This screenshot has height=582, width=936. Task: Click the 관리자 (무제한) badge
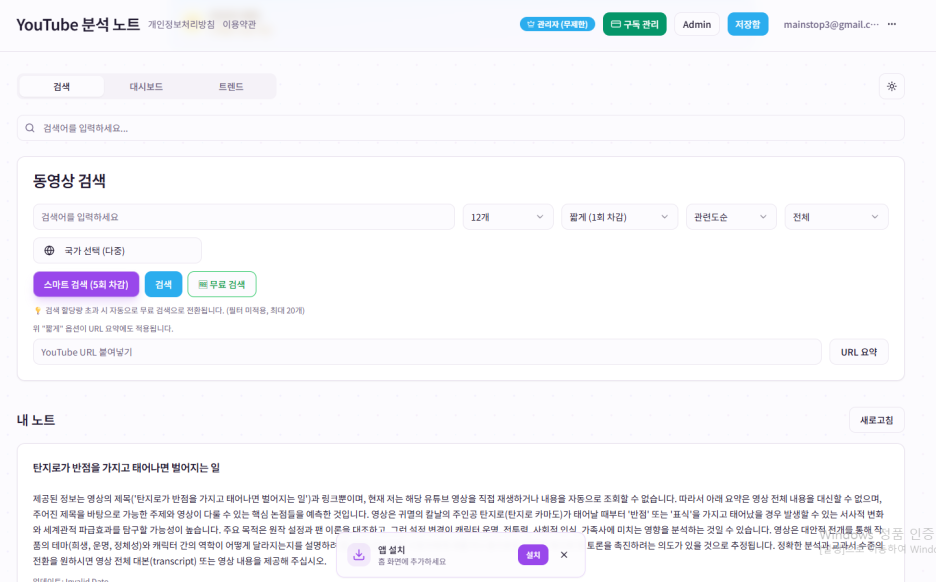pyautogui.click(x=557, y=24)
